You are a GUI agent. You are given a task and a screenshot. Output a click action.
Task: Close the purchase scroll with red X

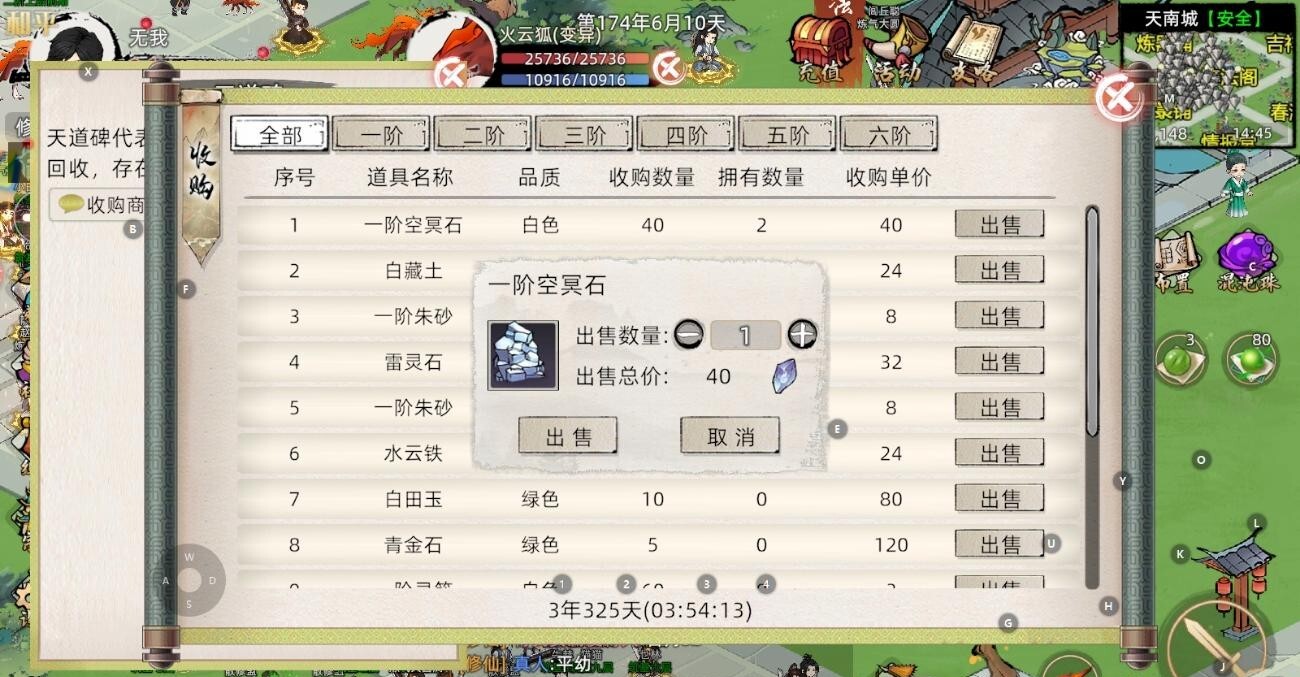[1118, 98]
